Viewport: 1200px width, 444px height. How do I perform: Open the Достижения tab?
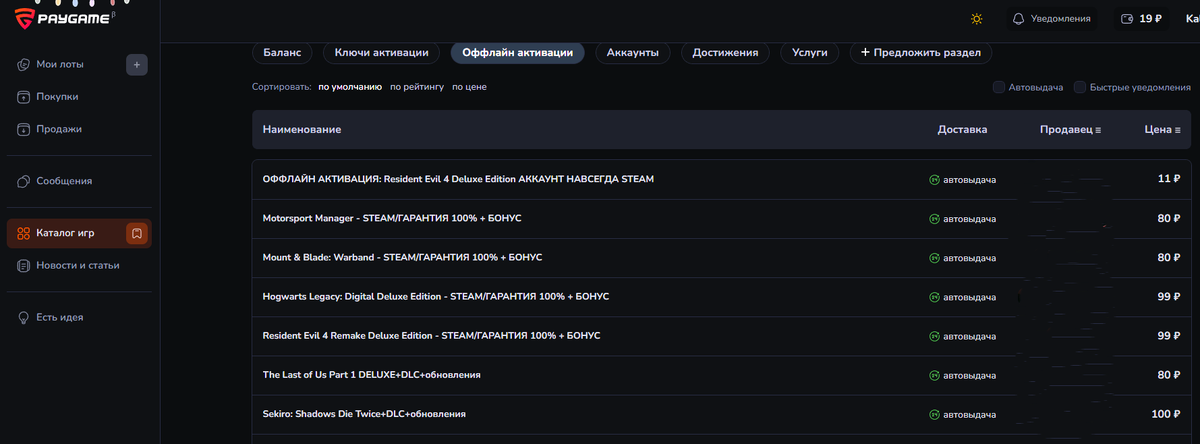pyautogui.click(x=725, y=52)
